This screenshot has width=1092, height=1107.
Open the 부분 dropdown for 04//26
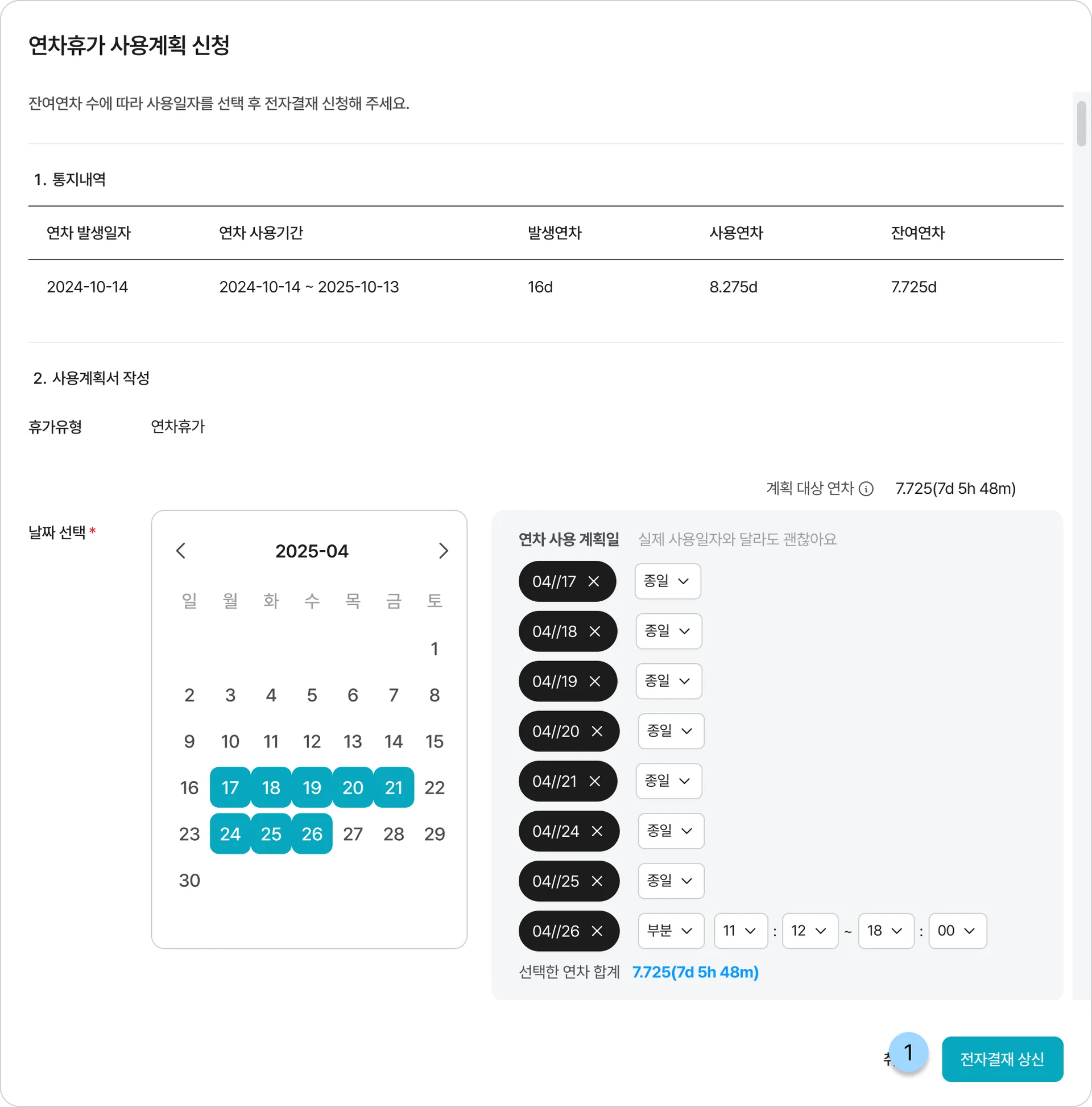[x=671, y=931]
